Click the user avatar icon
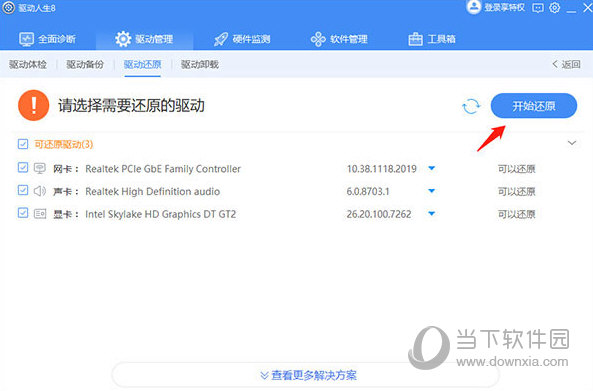The height and width of the screenshot is (391, 593). coord(473,7)
